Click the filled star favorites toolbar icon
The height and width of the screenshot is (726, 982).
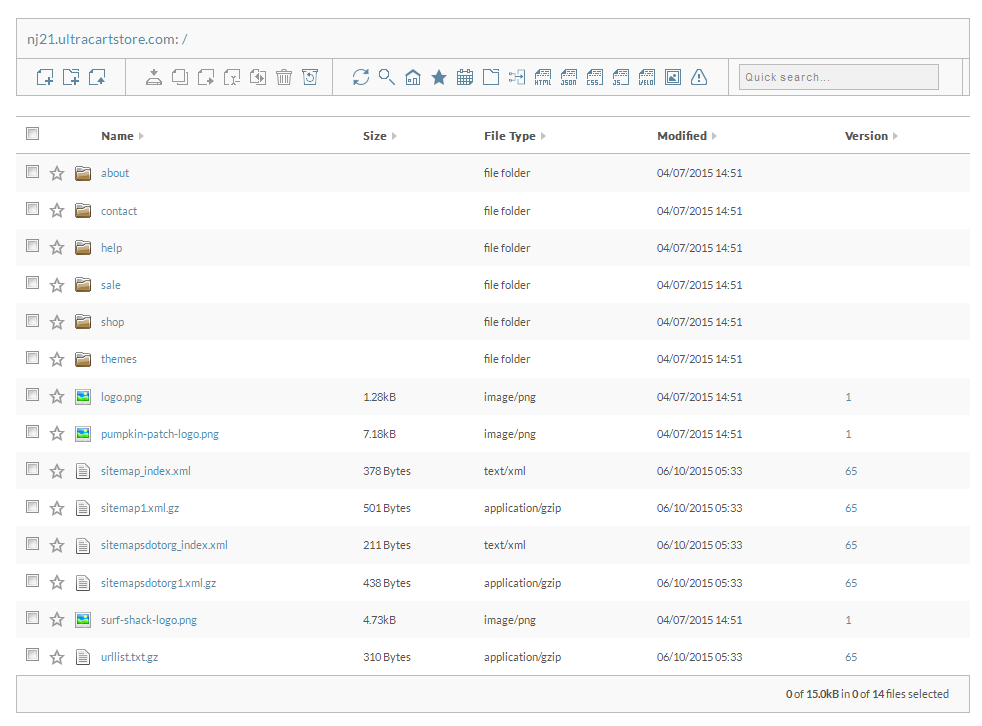[439, 77]
